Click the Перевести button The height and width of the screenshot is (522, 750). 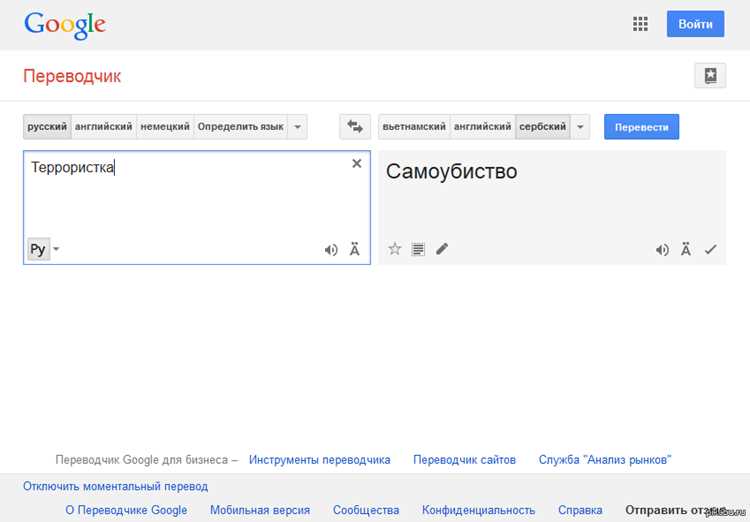(x=641, y=127)
